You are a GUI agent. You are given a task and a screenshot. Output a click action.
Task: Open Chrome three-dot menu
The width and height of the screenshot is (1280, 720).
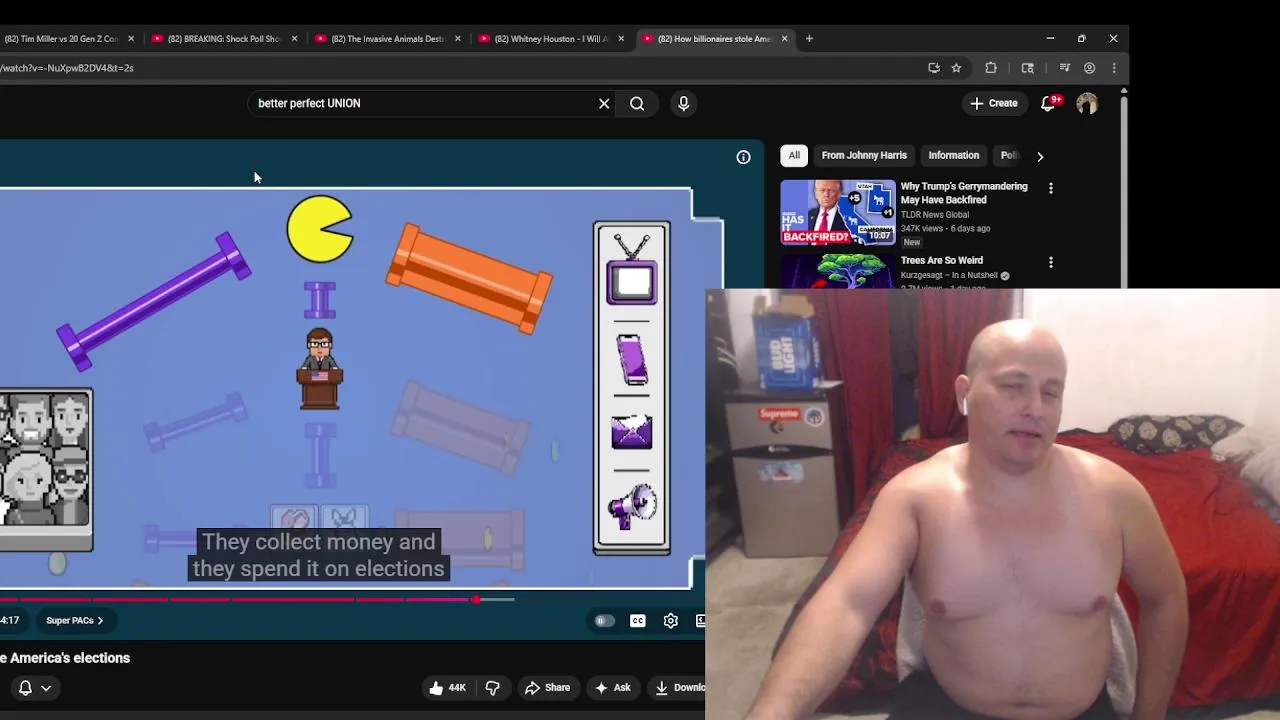(x=1114, y=68)
